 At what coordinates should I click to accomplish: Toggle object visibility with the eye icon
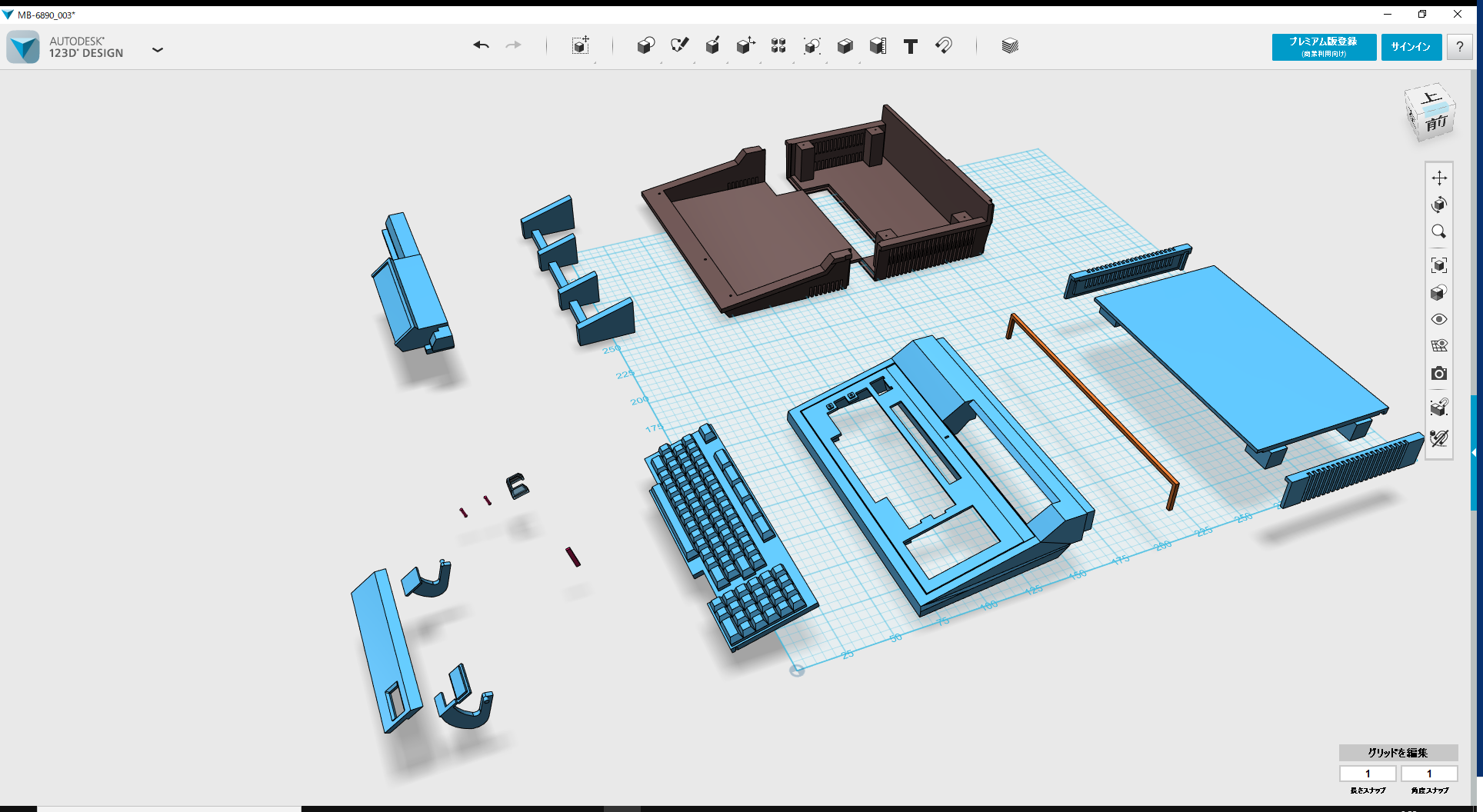pyautogui.click(x=1439, y=318)
